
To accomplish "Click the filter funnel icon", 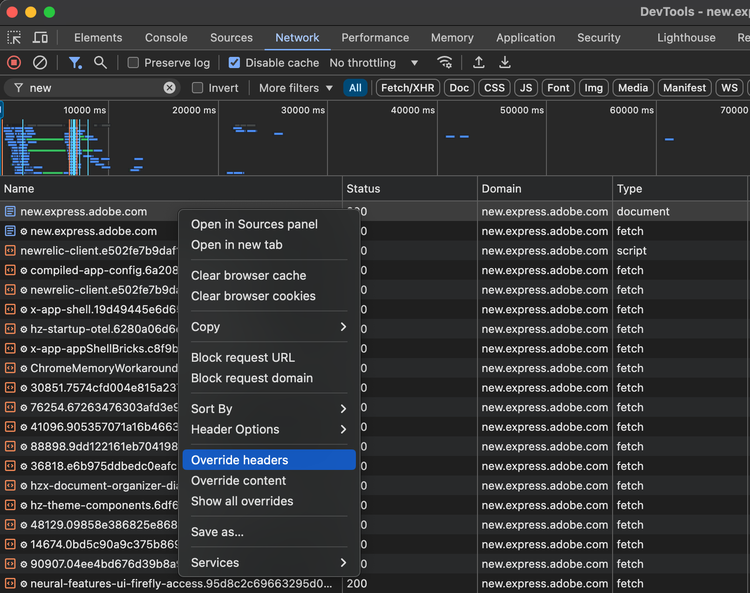I will click(75, 63).
